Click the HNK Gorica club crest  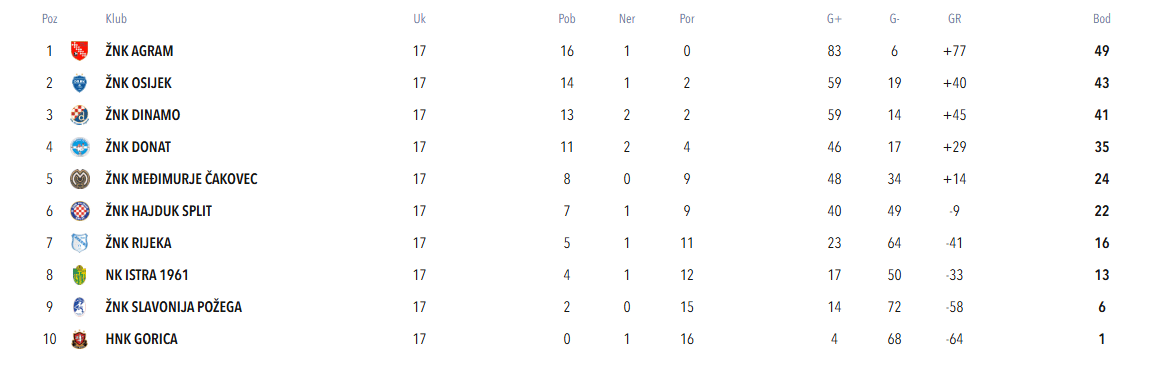tap(79, 339)
